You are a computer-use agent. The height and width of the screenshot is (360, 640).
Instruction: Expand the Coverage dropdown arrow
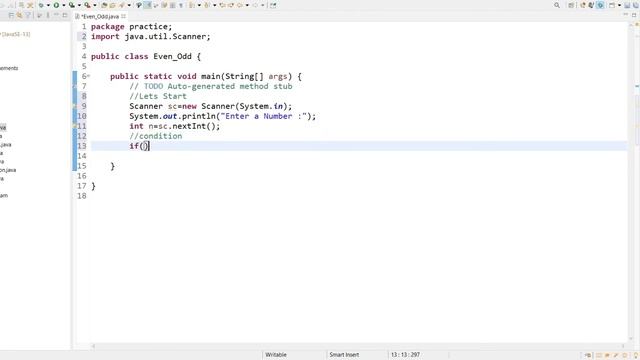coord(79,5)
